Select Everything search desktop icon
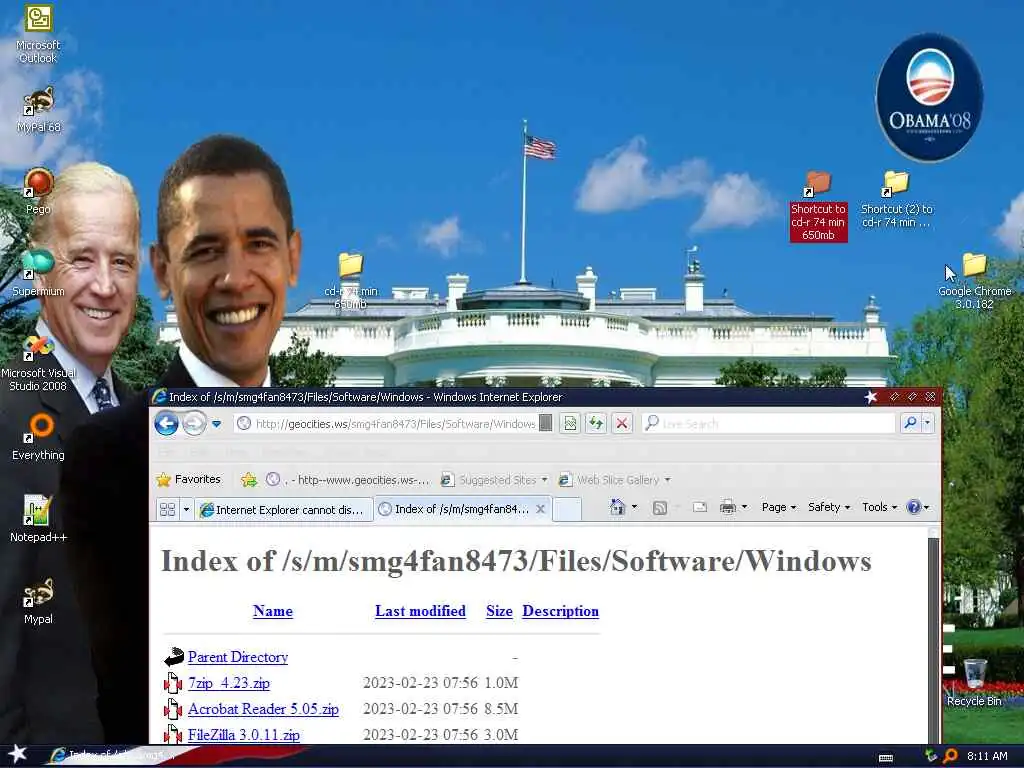The width and height of the screenshot is (1024, 768). (x=38, y=438)
